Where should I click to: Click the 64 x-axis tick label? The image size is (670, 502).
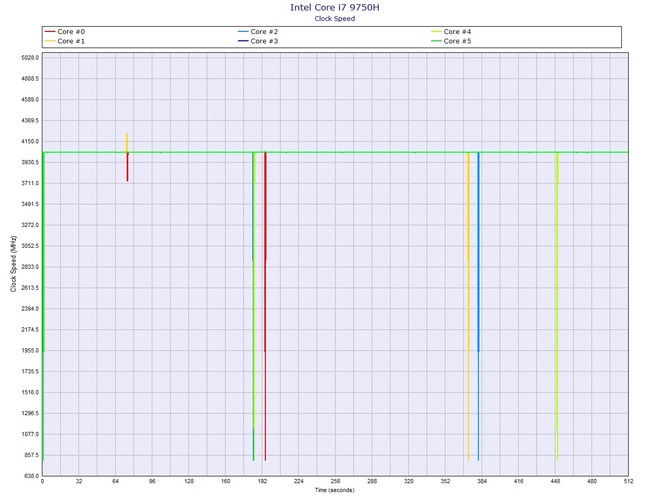(115, 481)
